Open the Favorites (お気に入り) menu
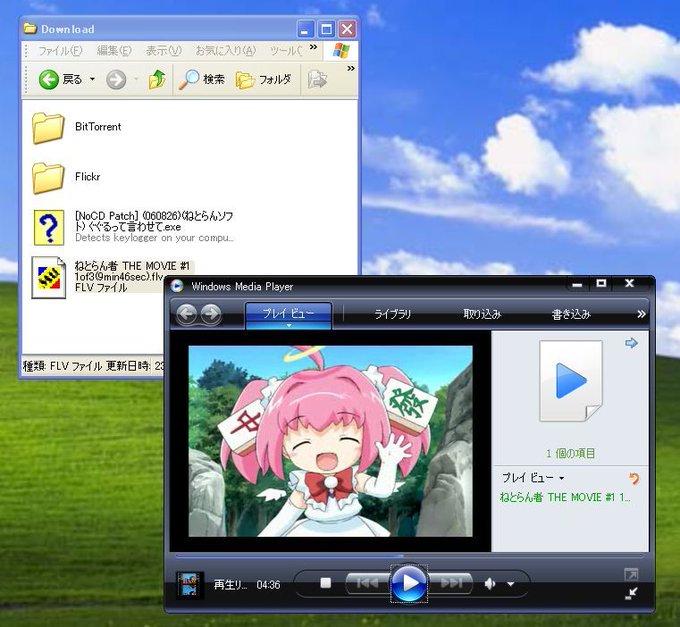The width and height of the screenshot is (680, 627). point(226,51)
